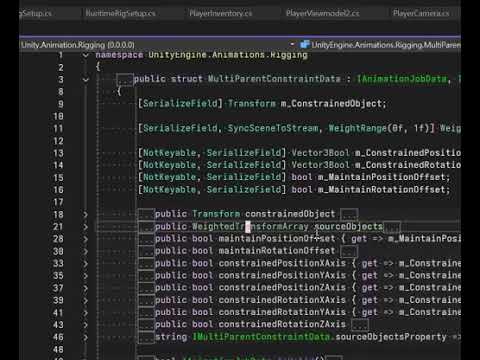This screenshot has height=360, width=480.
Task: Expand the collapsed attribute box before public struct
Action: (x=125, y=80)
